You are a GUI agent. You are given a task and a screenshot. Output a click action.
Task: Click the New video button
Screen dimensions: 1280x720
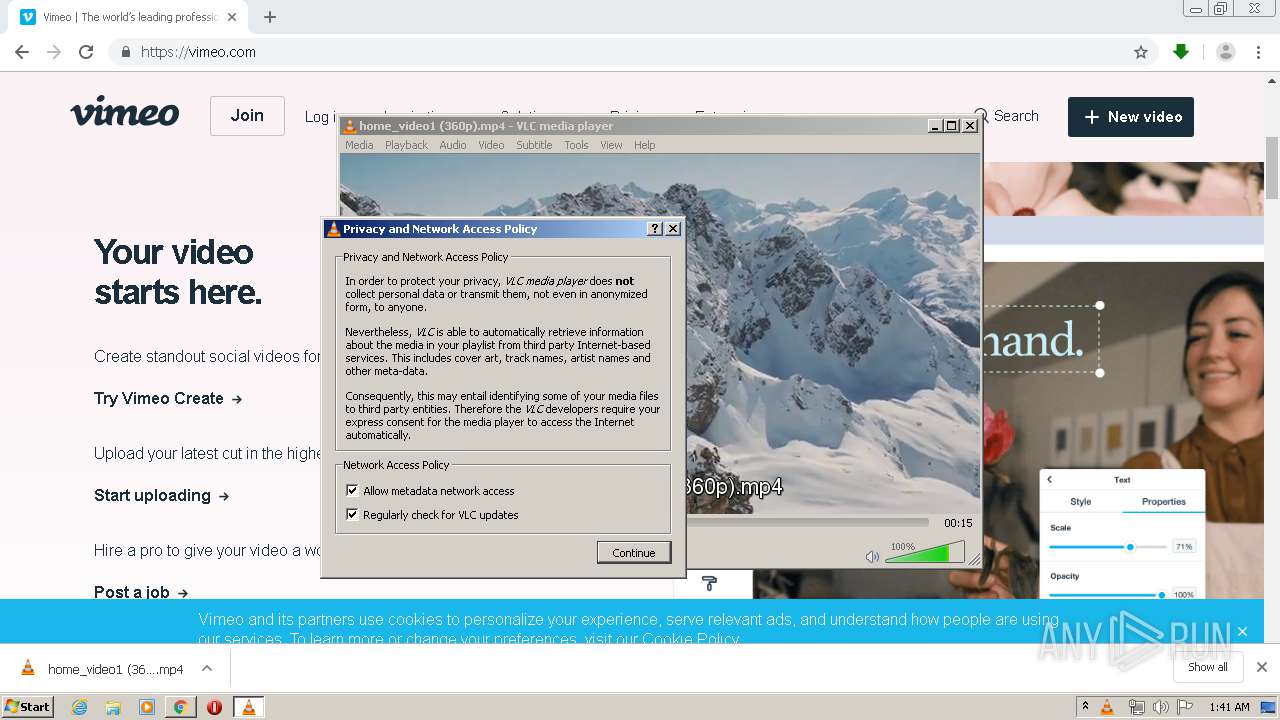1131,117
